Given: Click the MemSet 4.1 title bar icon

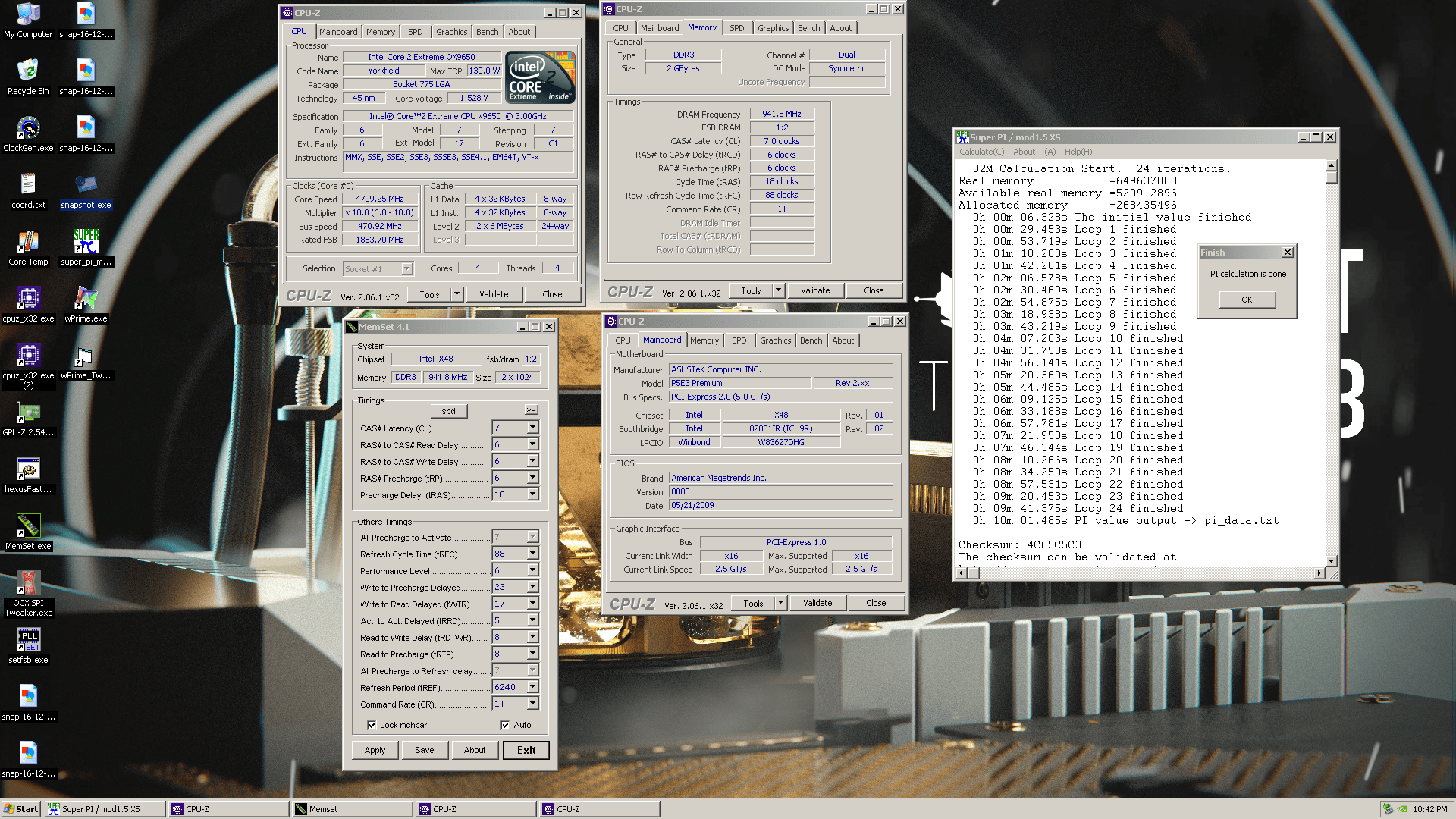Looking at the screenshot, I should pyautogui.click(x=351, y=327).
